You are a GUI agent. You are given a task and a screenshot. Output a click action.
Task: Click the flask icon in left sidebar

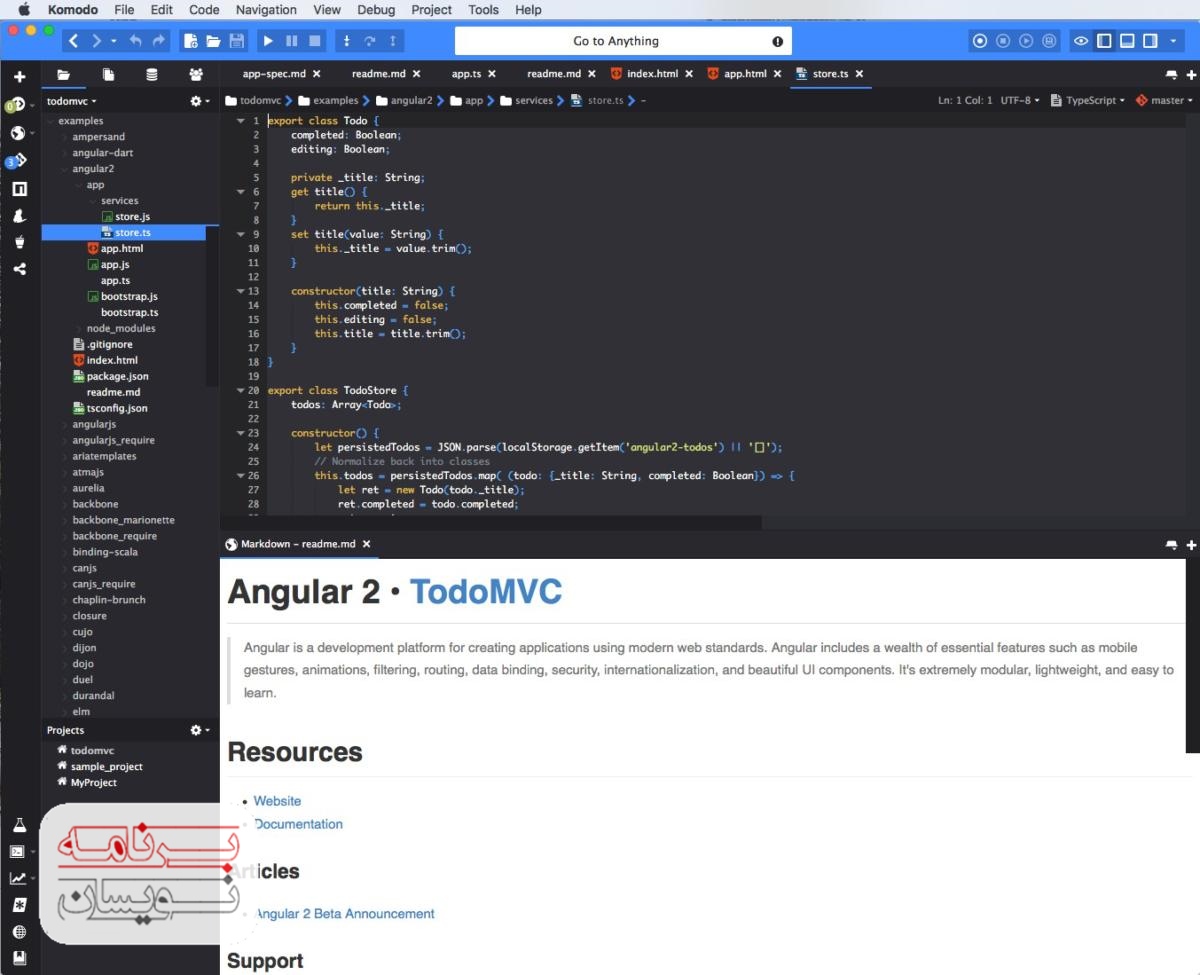(19, 825)
